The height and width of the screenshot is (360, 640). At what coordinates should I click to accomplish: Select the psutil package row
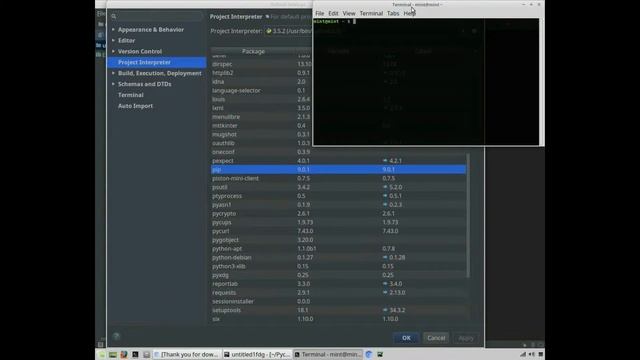click(338, 187)
